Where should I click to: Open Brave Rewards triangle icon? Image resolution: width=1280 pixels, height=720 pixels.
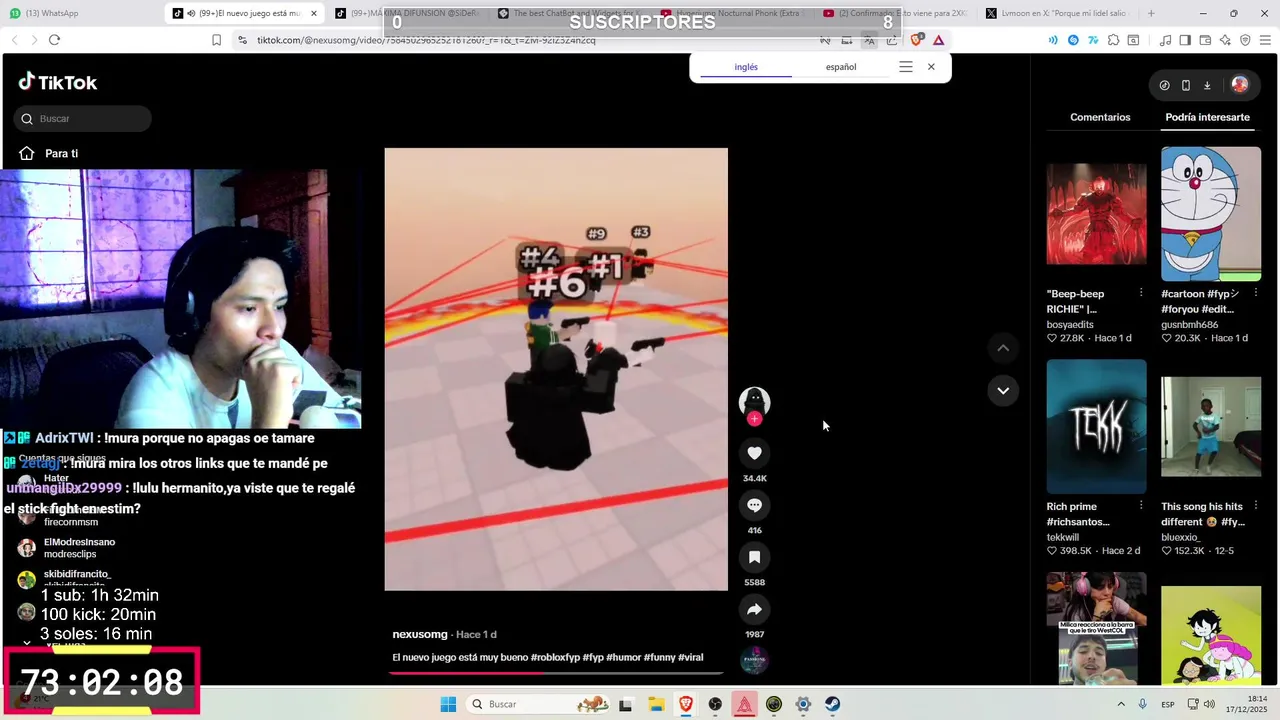[x=939, y=40]
